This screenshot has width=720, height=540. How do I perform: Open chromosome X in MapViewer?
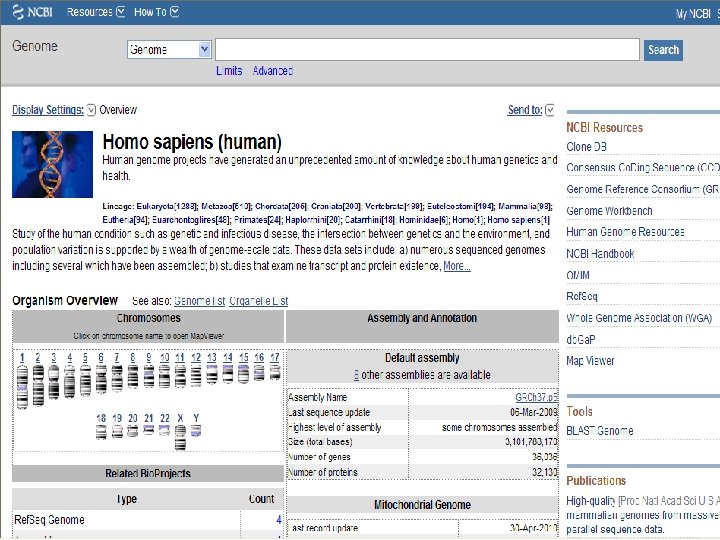coord(180,418)
